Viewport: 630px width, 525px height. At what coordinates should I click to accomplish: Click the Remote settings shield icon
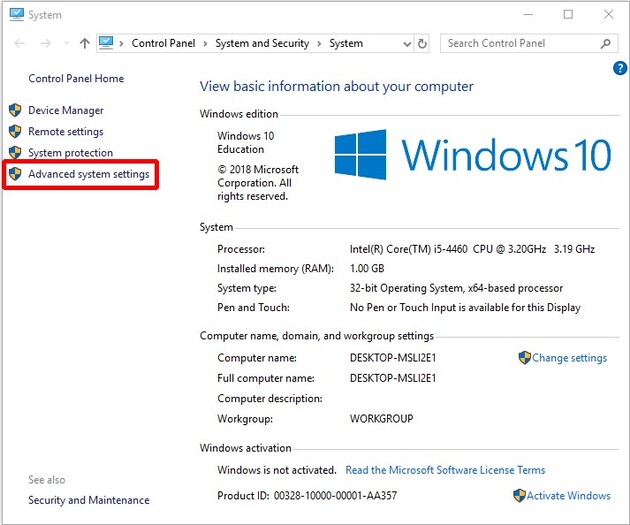coord(15,132)
